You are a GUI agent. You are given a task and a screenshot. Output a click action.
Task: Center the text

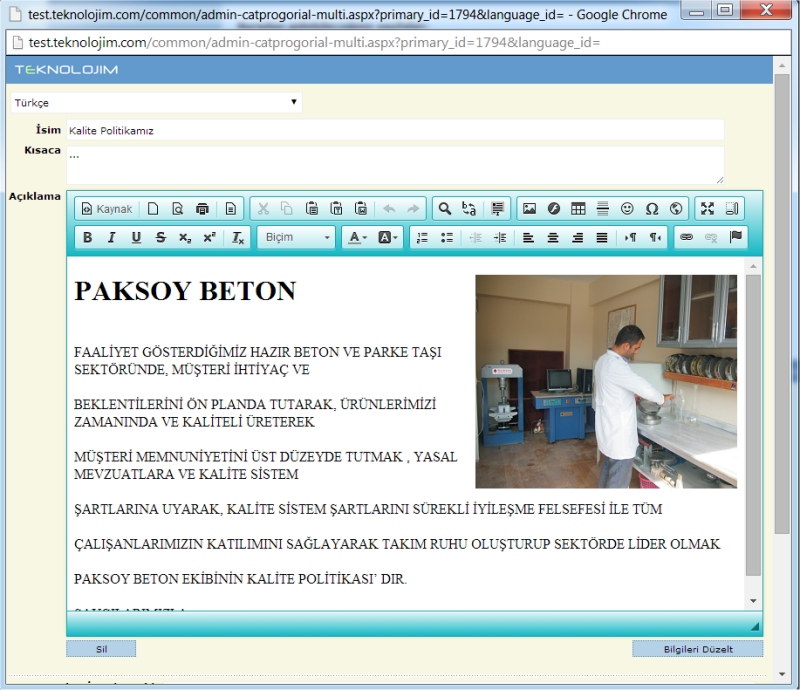[x=553, y=237]
